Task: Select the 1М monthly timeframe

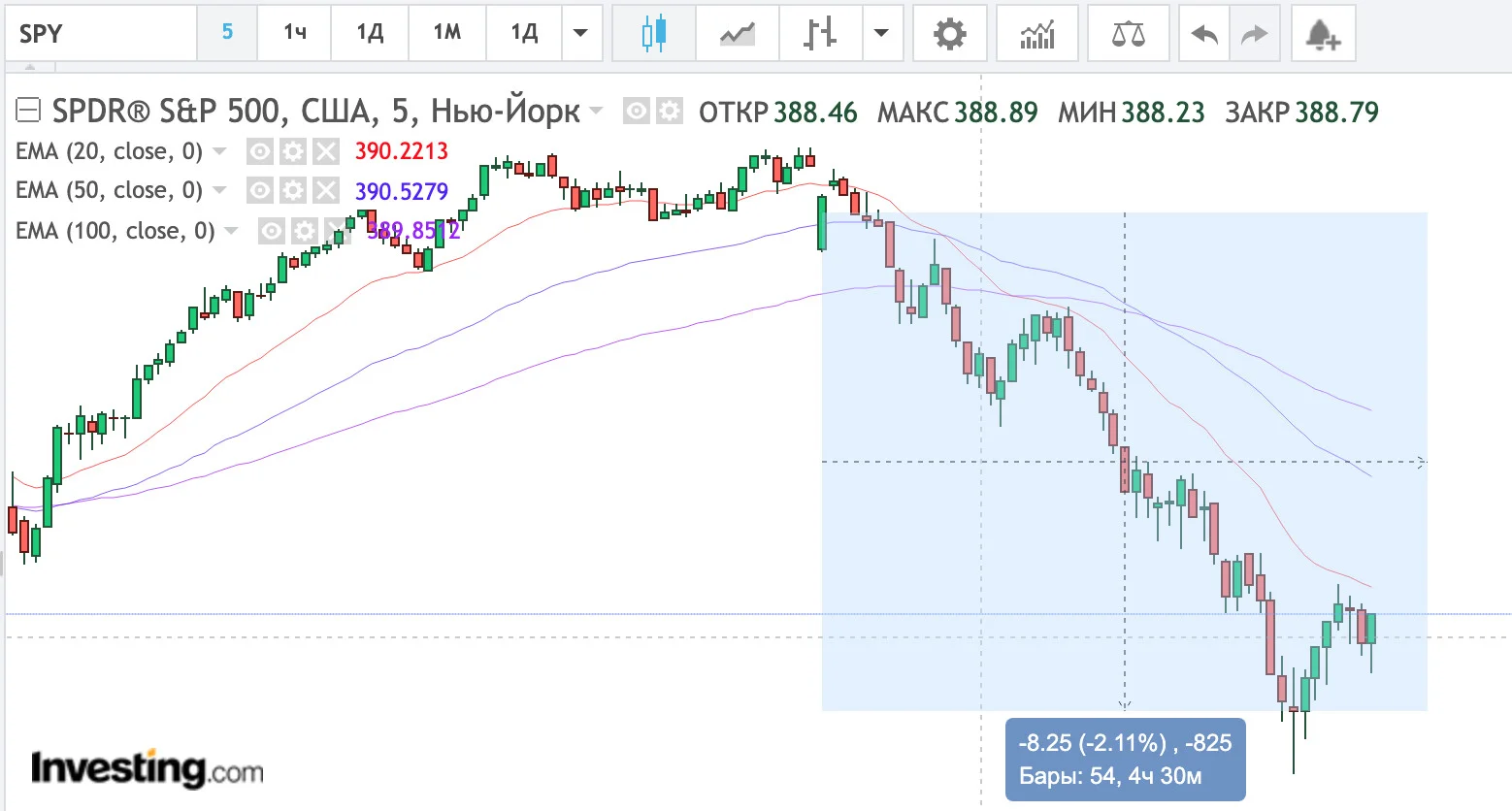Action: 447,34
